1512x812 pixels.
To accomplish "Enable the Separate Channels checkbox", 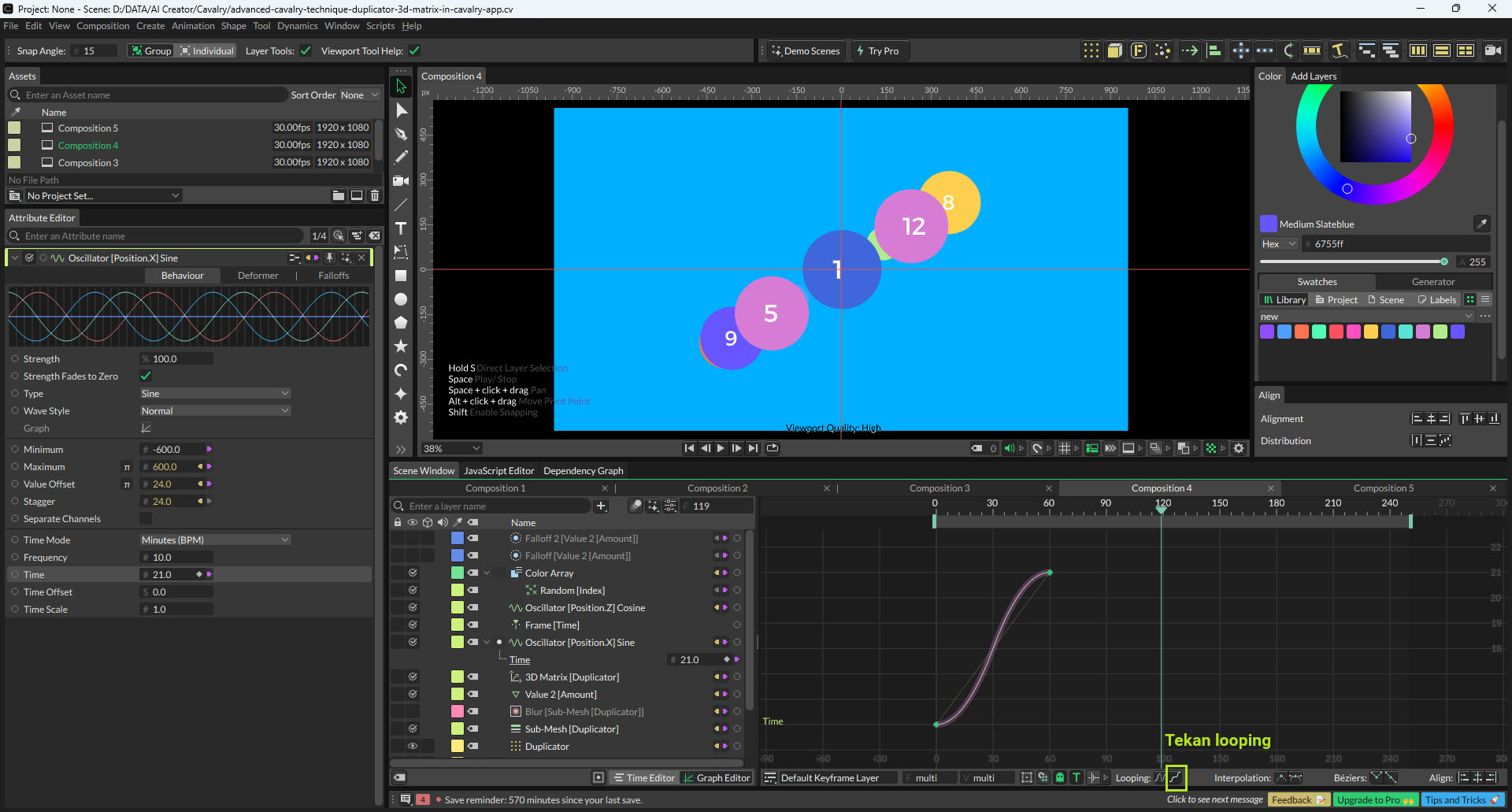I will pyautogui.click(x=146, y=519).
